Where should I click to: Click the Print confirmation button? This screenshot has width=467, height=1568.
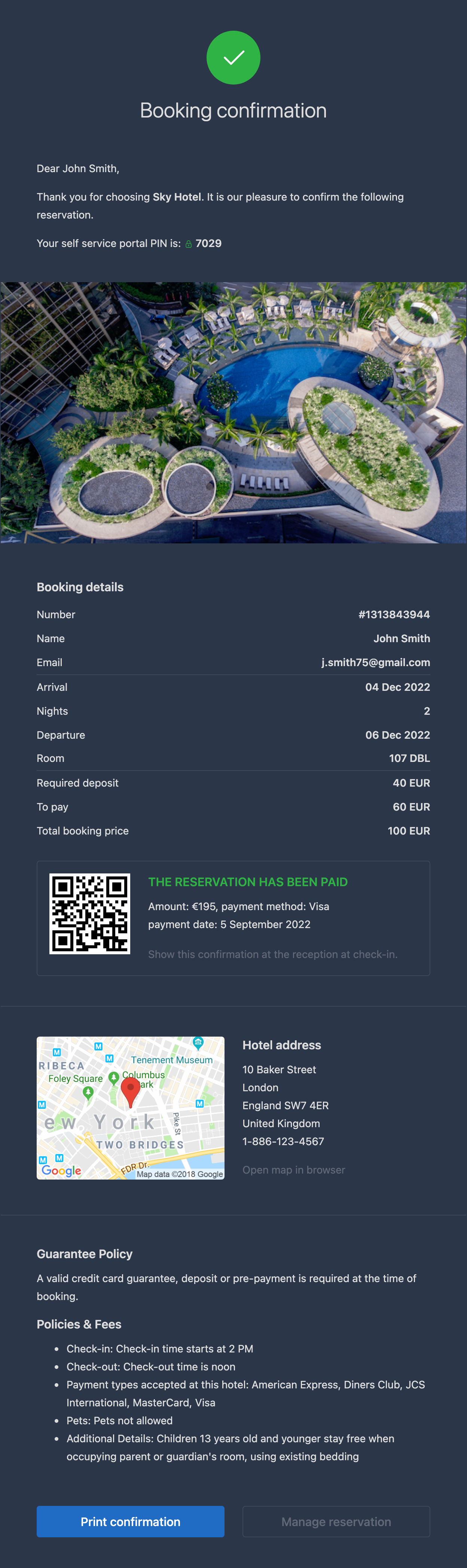130,1521
